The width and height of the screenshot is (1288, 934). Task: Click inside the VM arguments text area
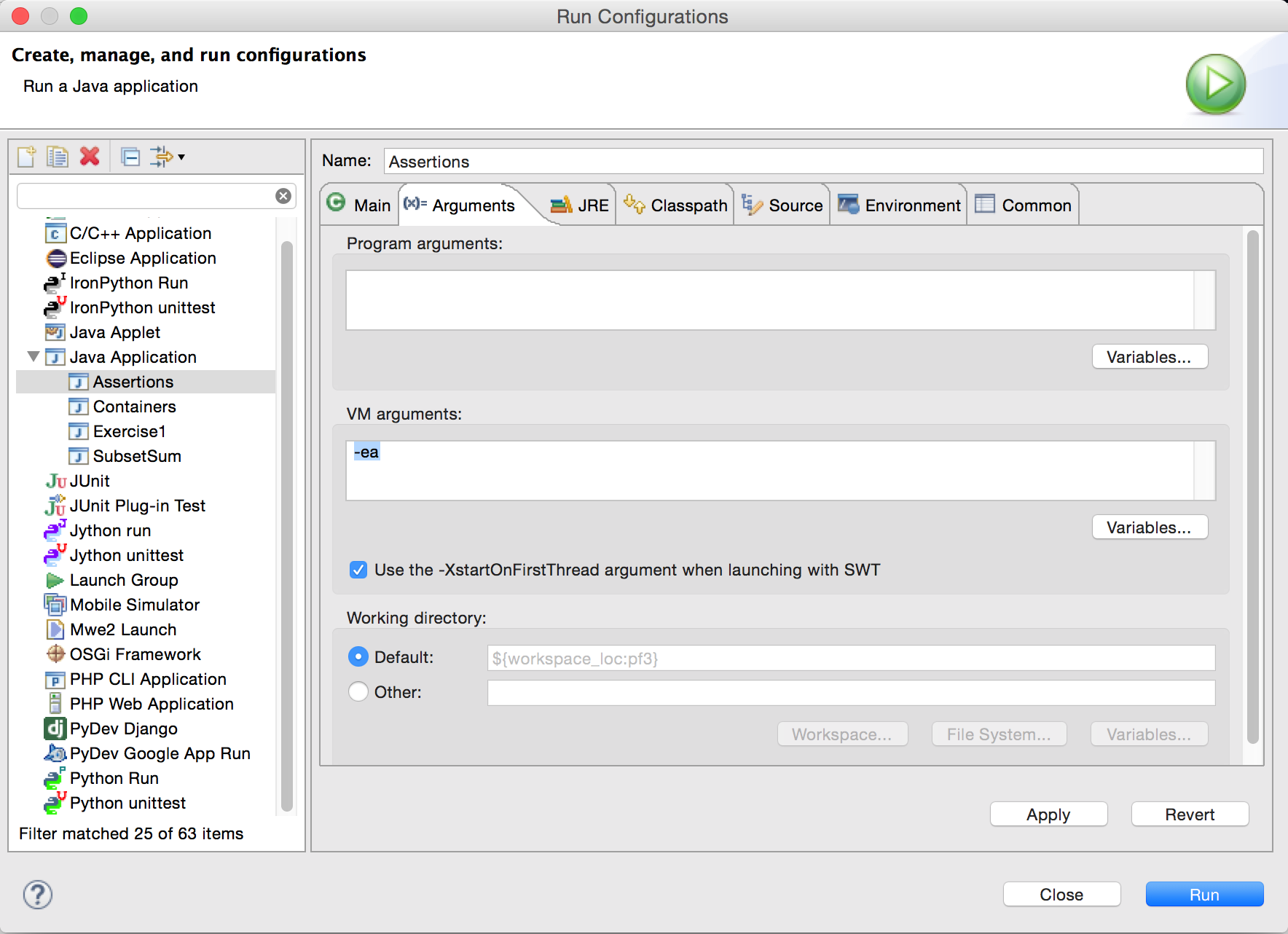click(x=770, y=471)
